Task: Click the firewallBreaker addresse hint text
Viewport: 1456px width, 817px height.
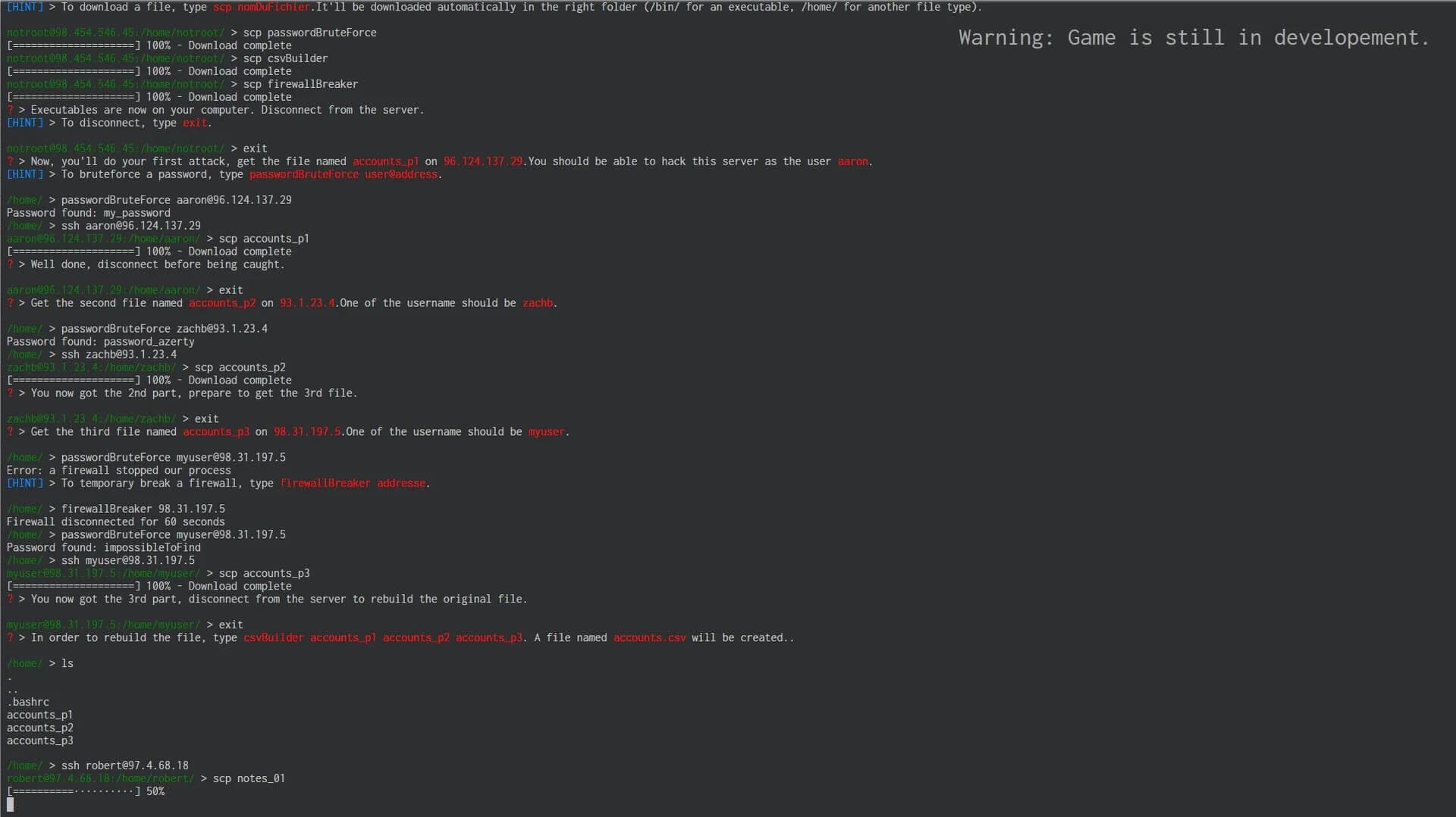Action: [353, 483]
